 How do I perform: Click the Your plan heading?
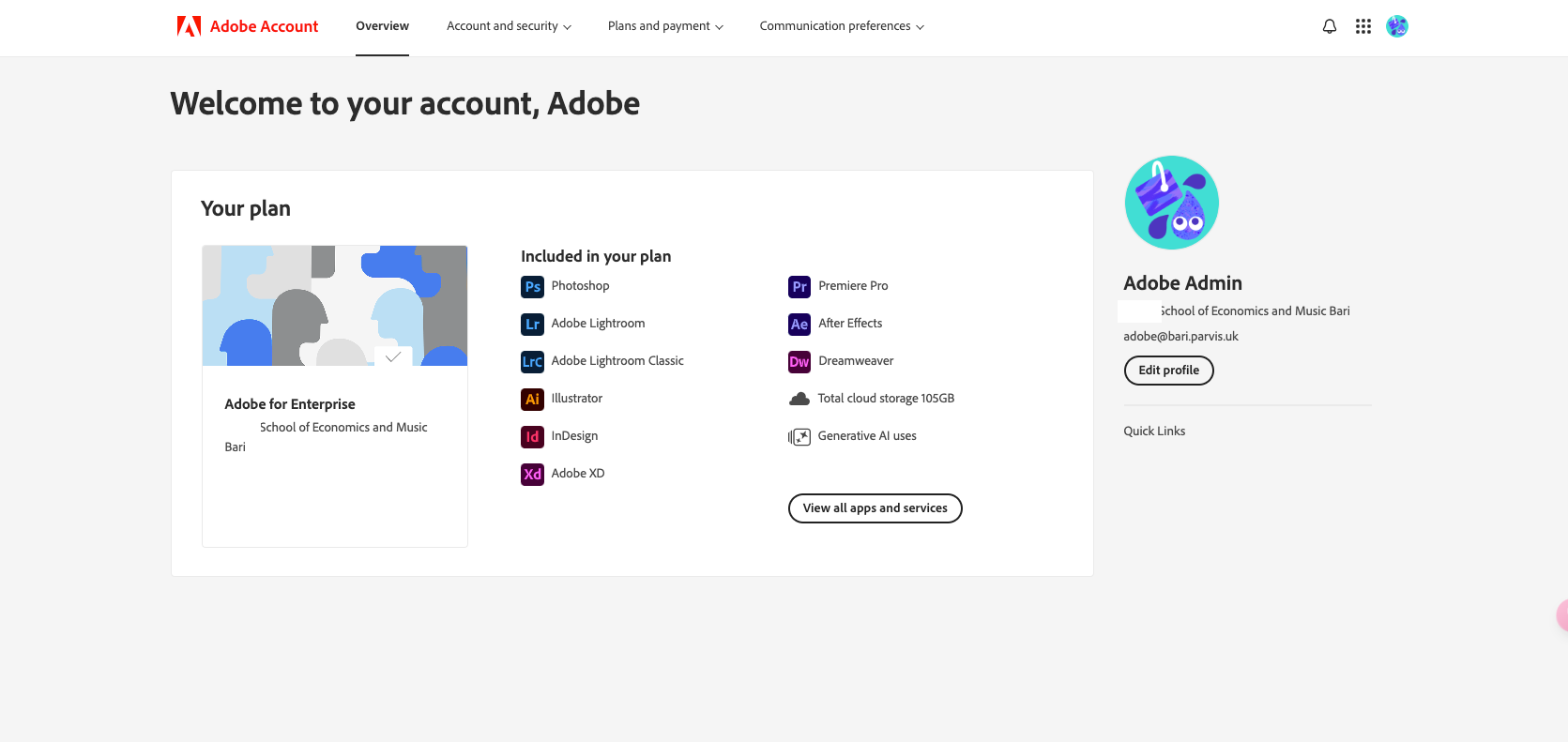coord(246,209)
